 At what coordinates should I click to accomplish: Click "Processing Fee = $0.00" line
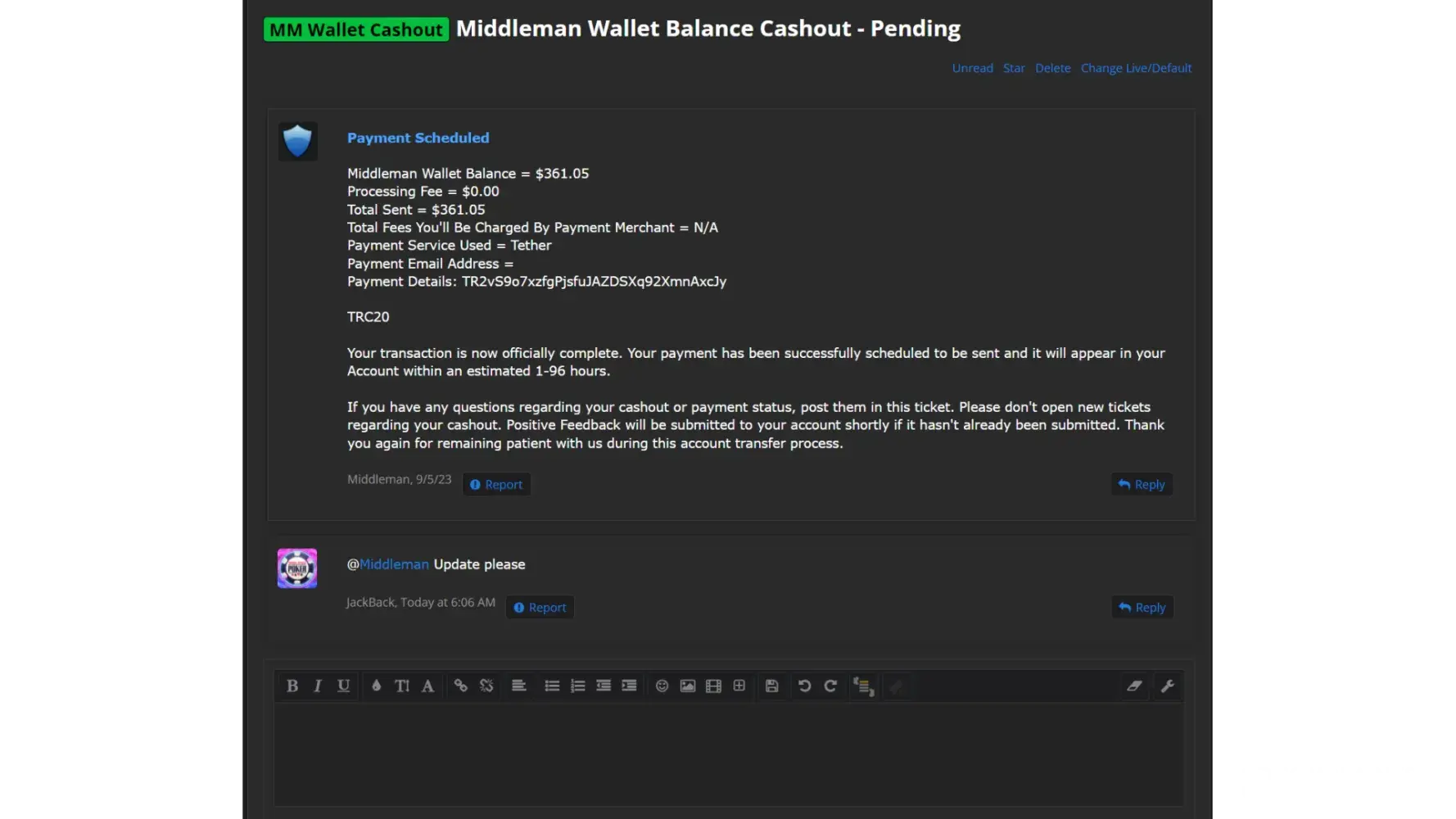[x=423, y=192]
